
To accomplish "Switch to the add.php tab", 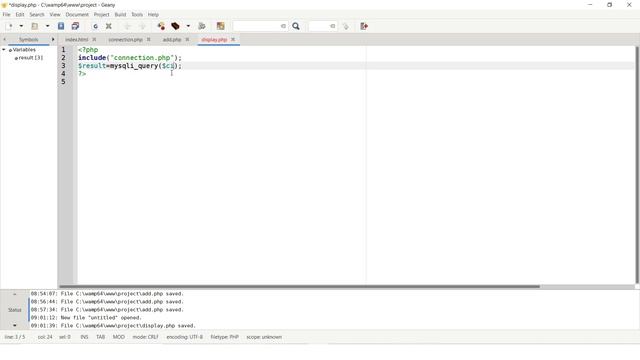I will 172,40.
